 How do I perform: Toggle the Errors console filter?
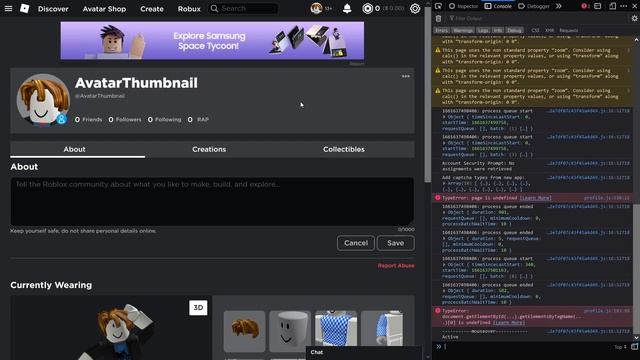[441, 30]
